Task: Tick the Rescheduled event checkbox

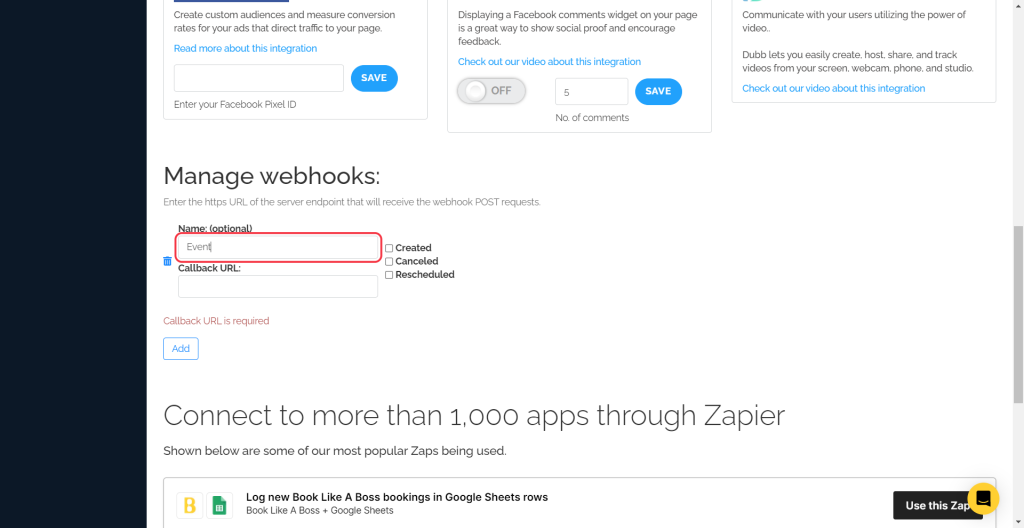Action: (x=389, y=274)
